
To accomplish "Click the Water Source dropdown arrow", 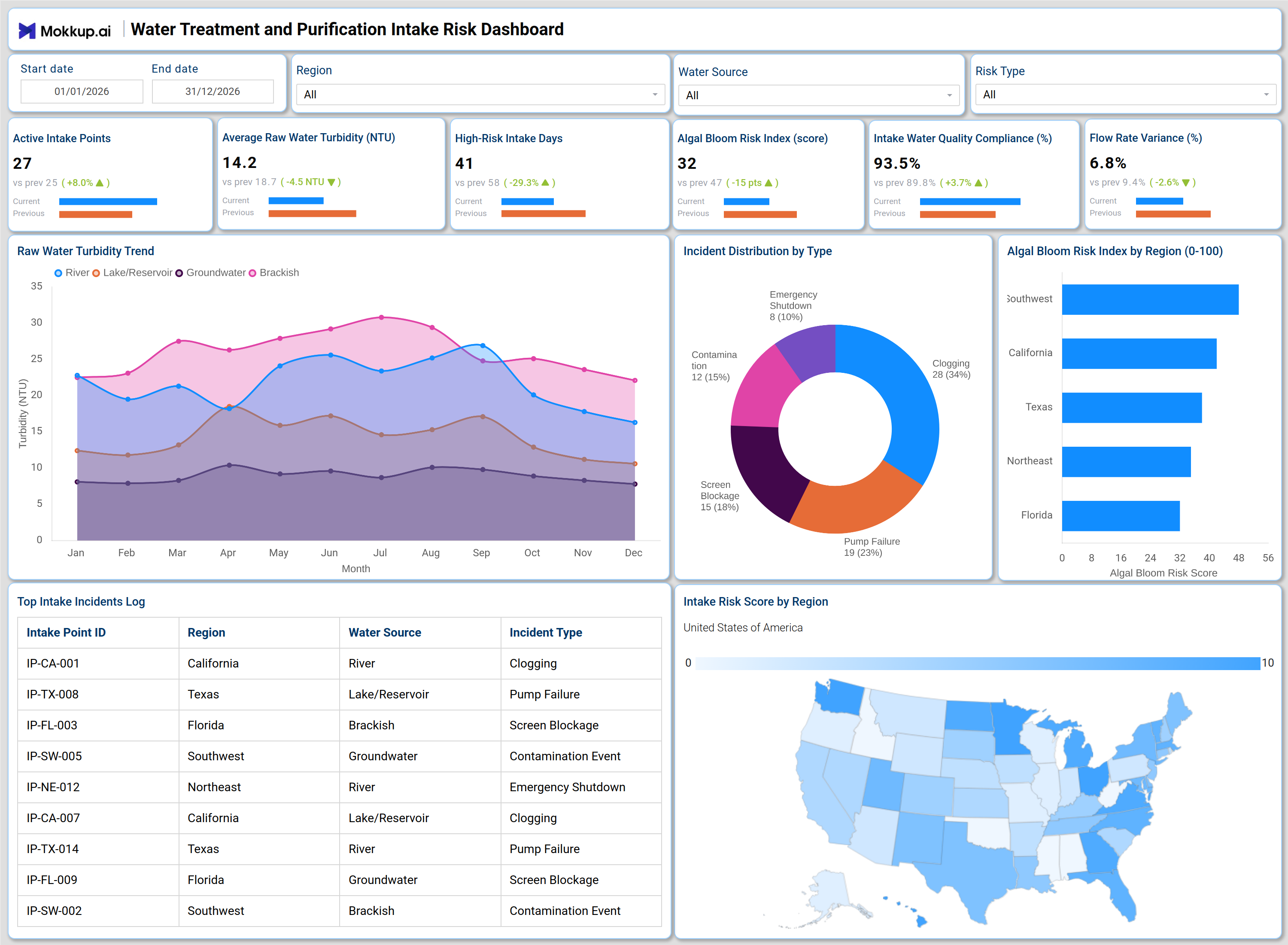I will click(x=950, y=95).
